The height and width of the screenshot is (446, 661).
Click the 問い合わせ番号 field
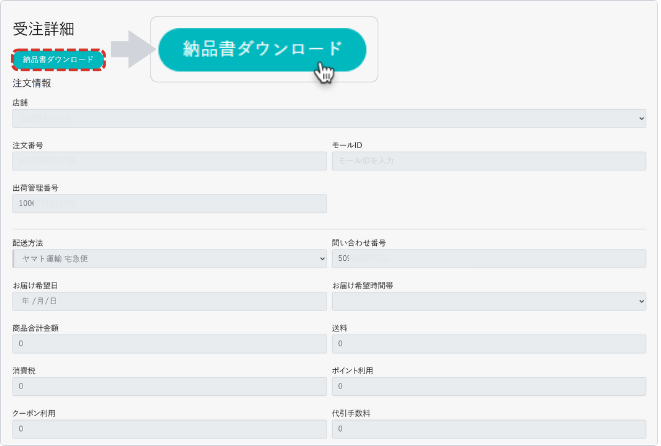(488, 259)
